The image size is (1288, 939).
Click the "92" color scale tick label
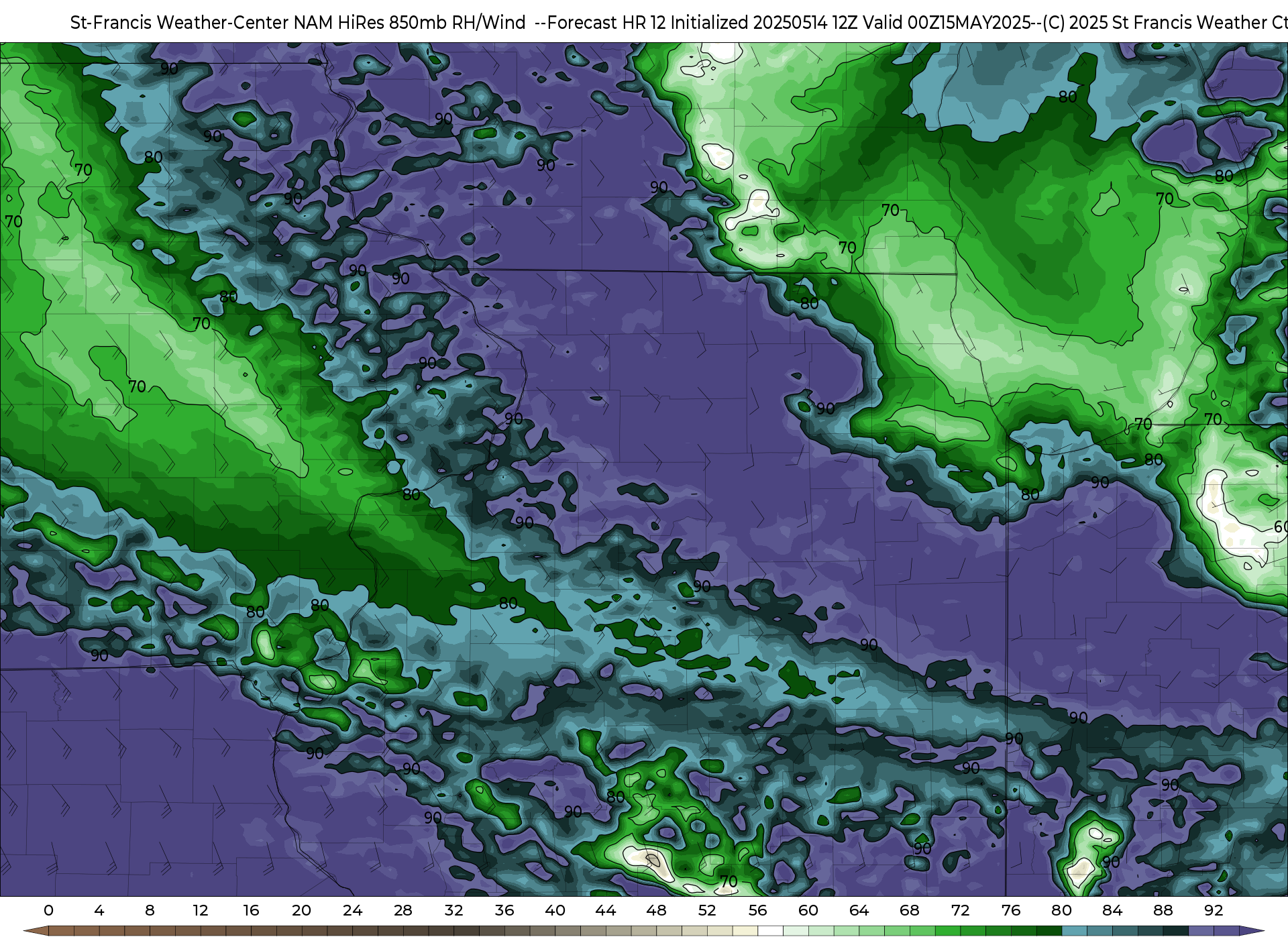click(x=1214, y=910)
